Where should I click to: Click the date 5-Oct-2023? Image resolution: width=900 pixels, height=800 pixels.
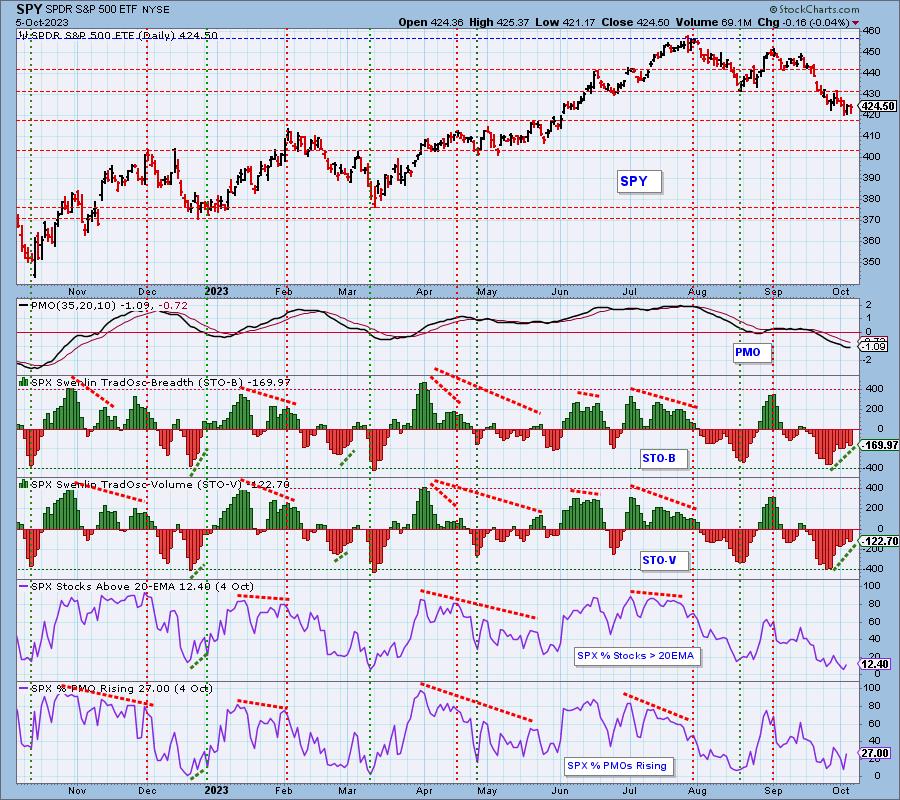(x=42, y=22)
